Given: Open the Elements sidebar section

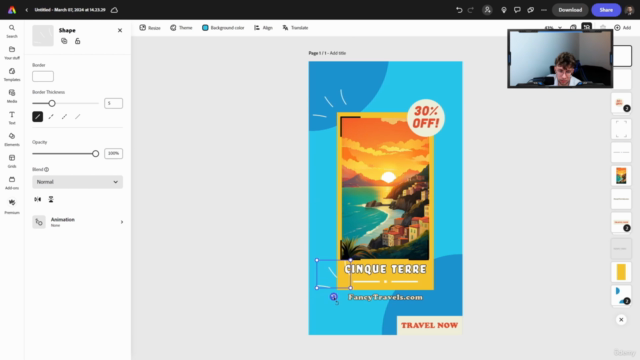Looking at the screenshot, I should point(12,139).
